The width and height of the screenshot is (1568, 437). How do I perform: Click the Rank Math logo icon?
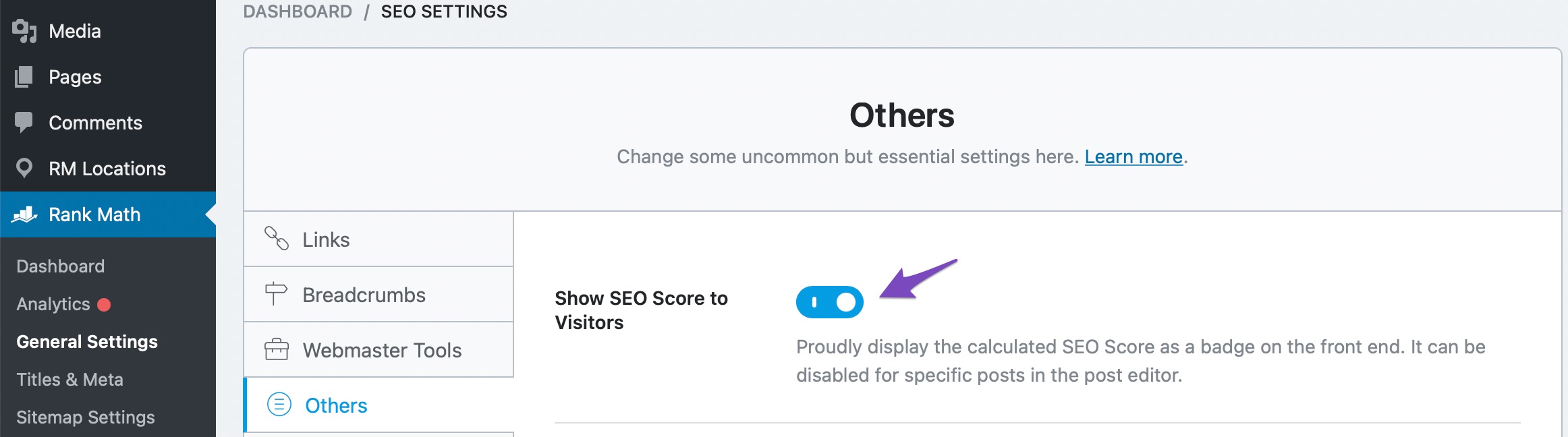(x=24, y=214)
